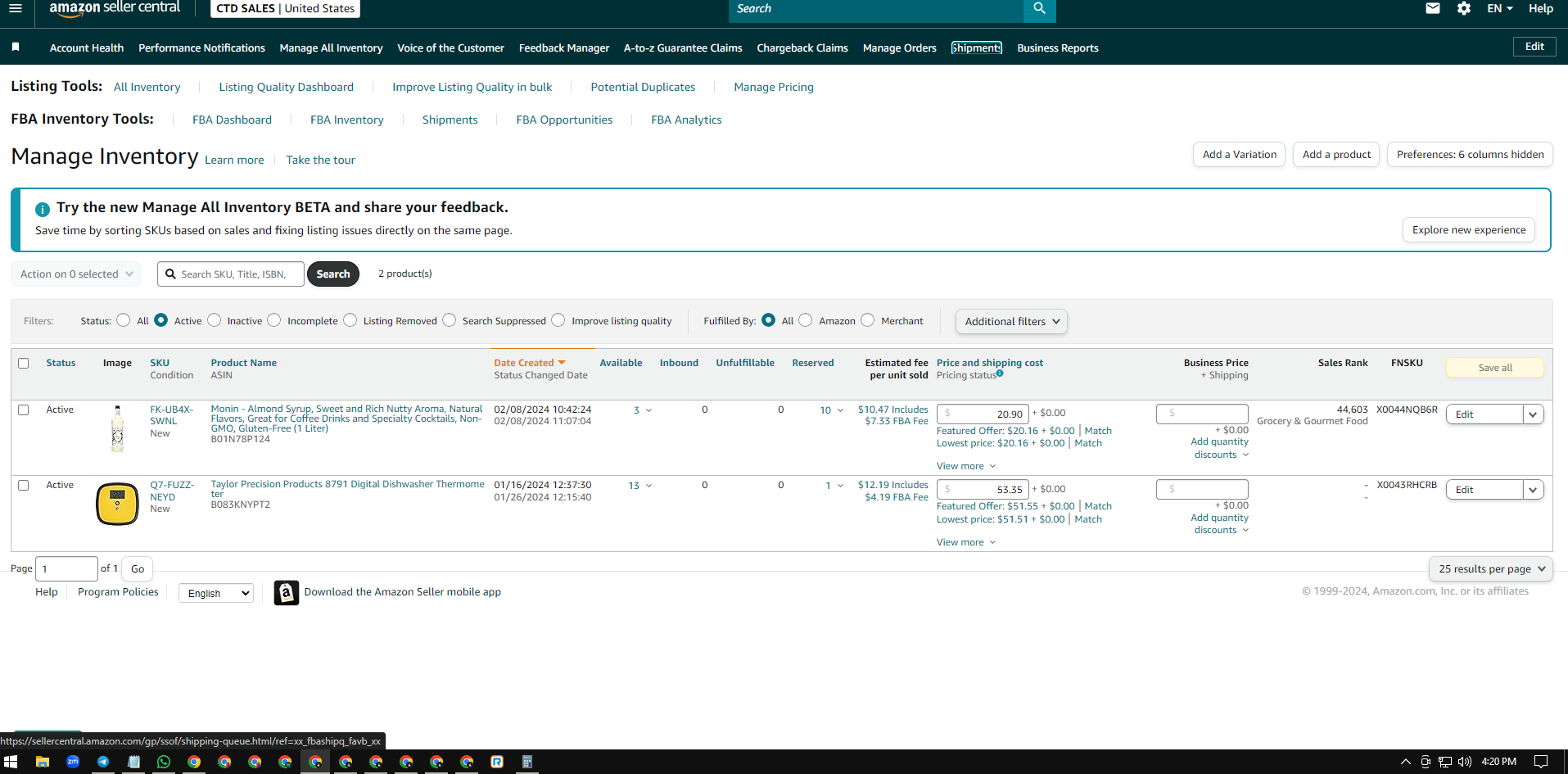Expand View more for thermometer pricing
This screenshot has height=774, width=1568.
[x=966, y=542]
